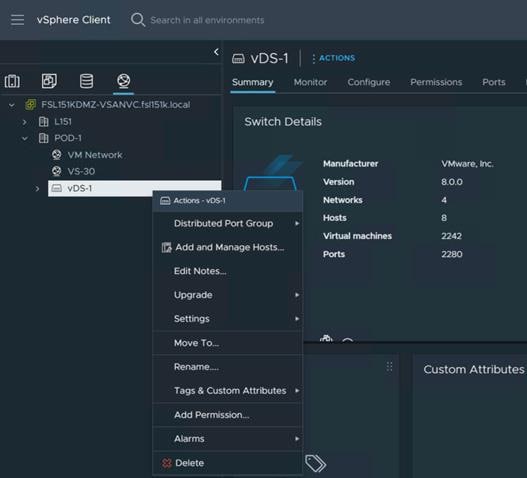Screen dimensions: 527x478
Task: Click the Manufacturer value VMware, Inc.
Action: coord(467,164)
